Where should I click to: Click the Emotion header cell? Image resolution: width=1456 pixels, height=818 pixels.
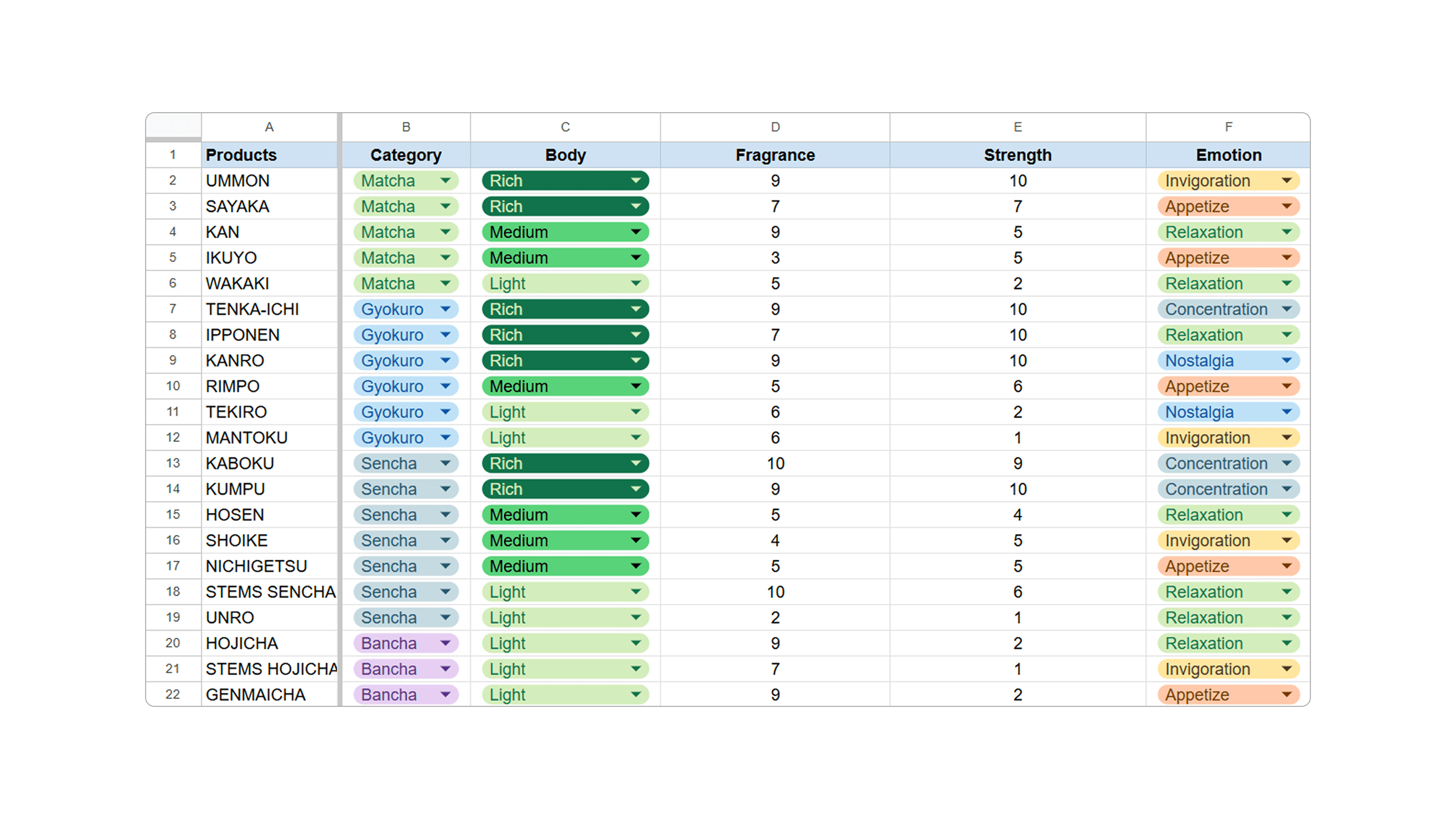(x=1228, y=155)
